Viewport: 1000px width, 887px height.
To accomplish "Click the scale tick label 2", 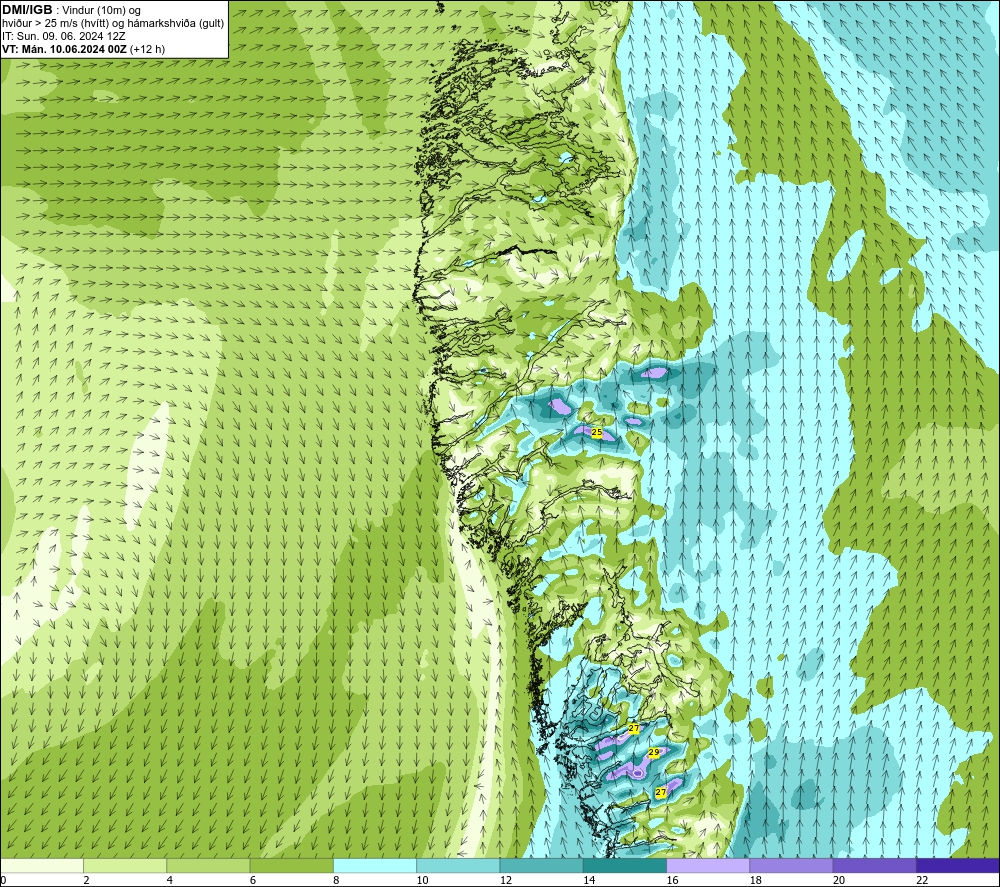I will (86, 881).
